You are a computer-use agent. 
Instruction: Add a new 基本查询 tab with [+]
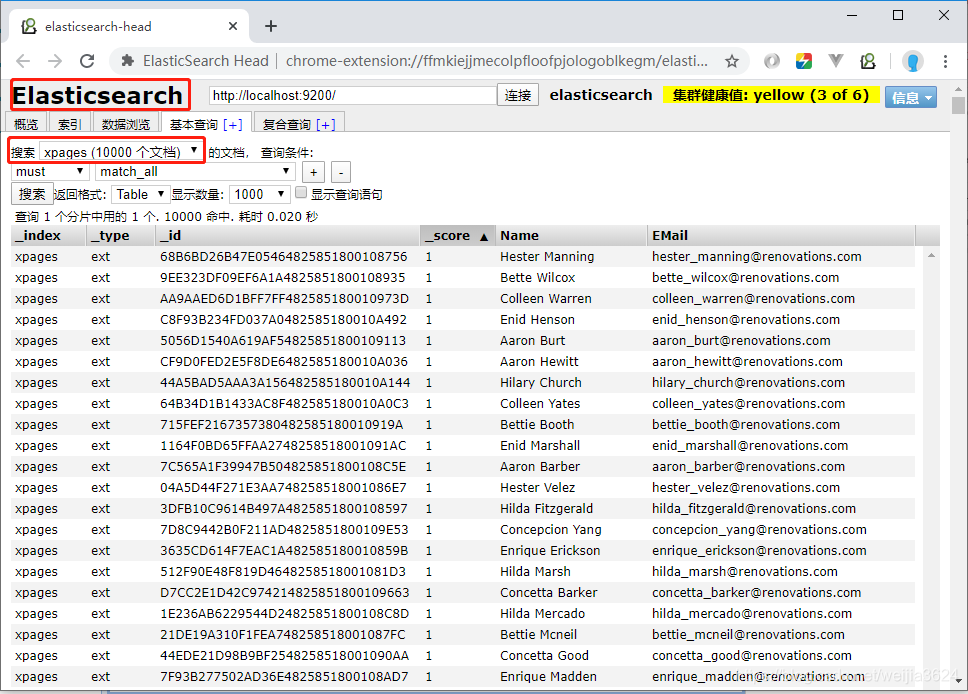(233, 124)
